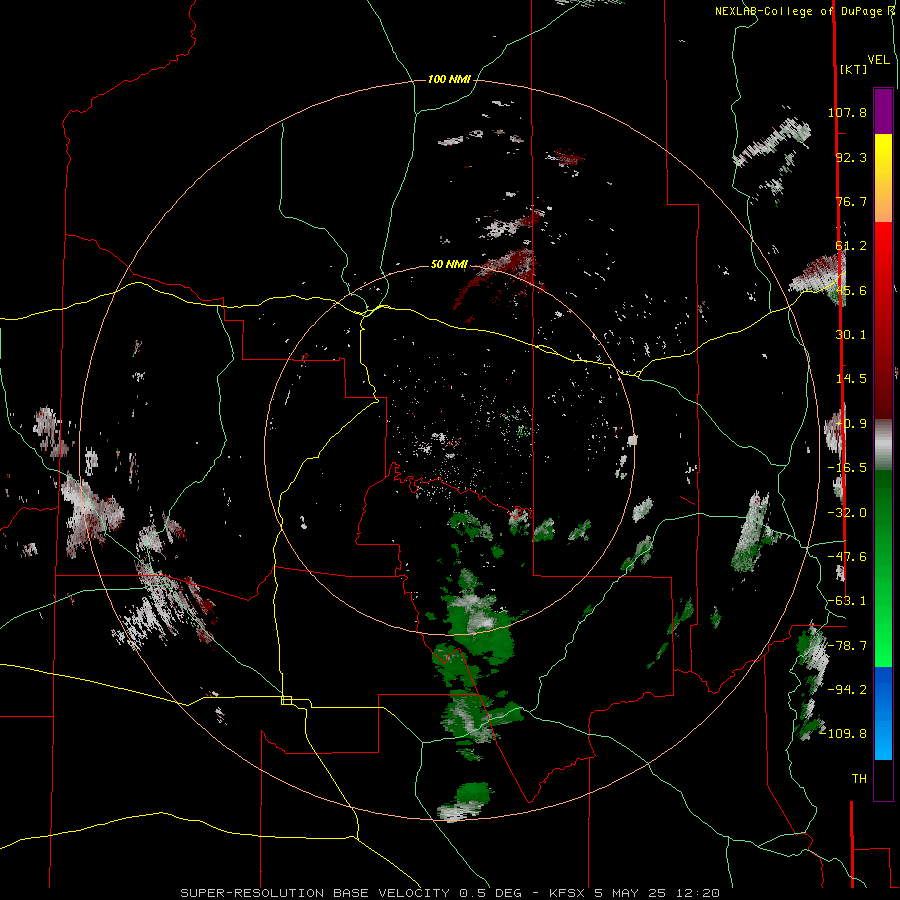Select the -109.8 value on the velocity scale
Screen dimensions: 900x900
pyautogui.click(x=844, y=734)
